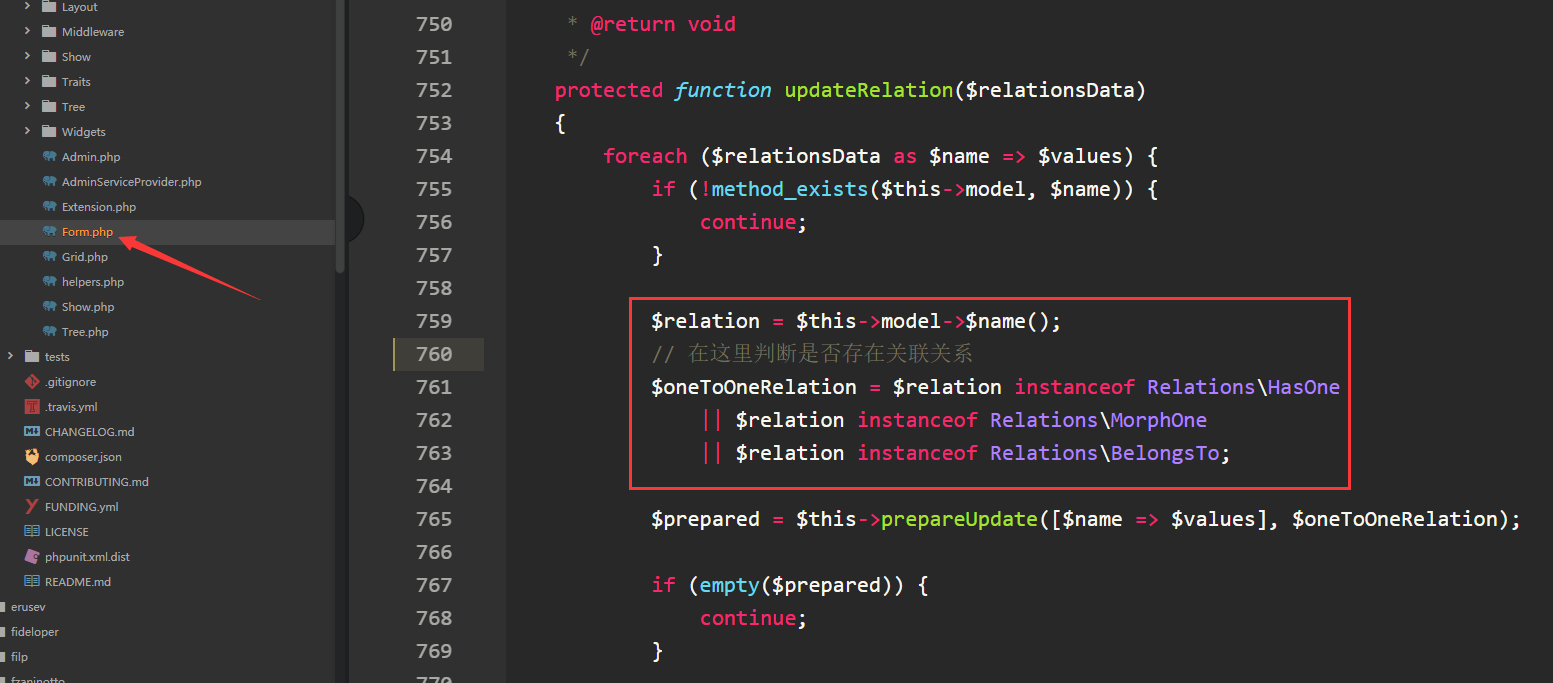Open the .travis.yml file

point(71,407)
